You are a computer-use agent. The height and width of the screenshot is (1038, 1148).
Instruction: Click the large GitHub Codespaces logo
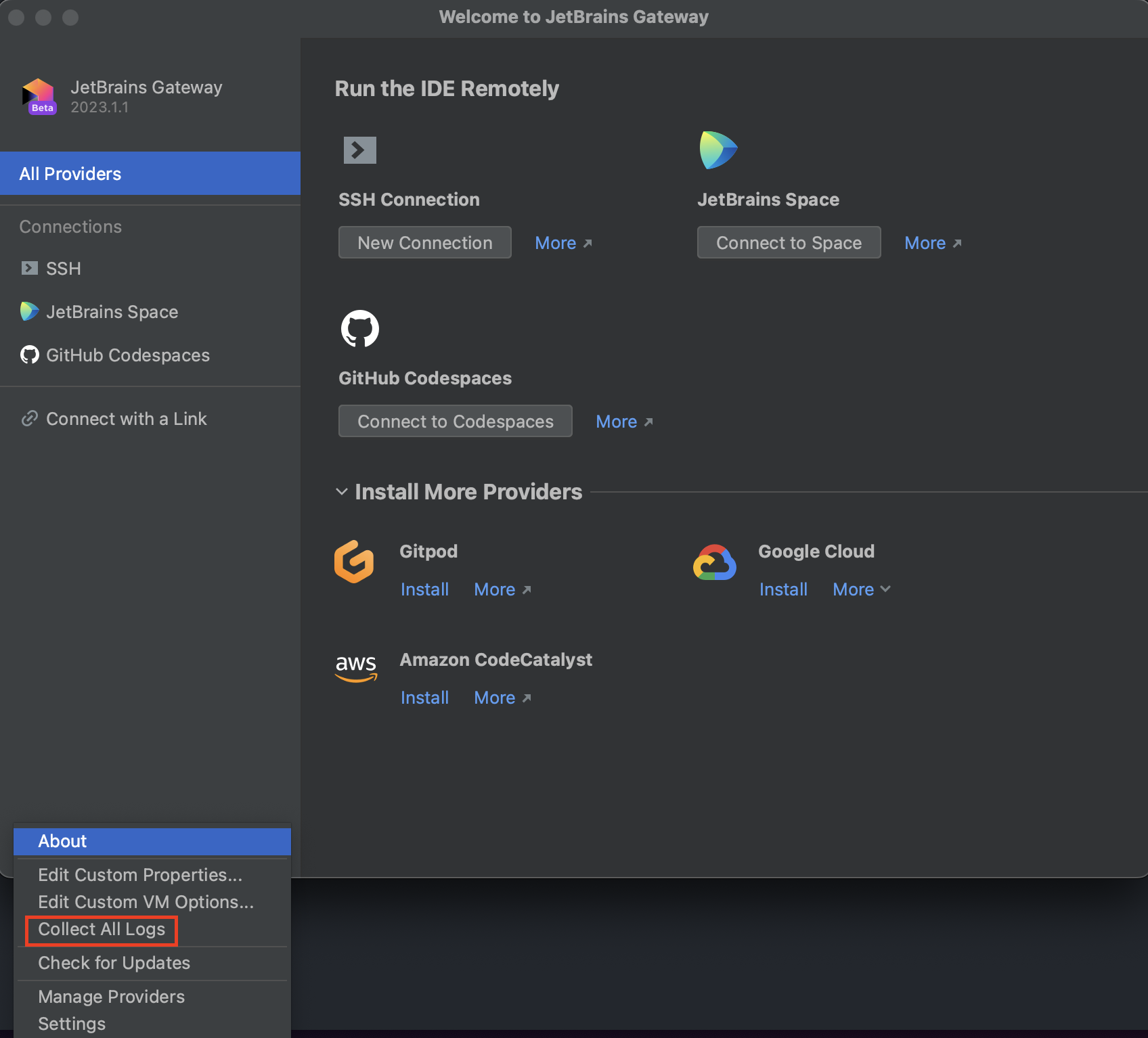(x=359, y=329)
